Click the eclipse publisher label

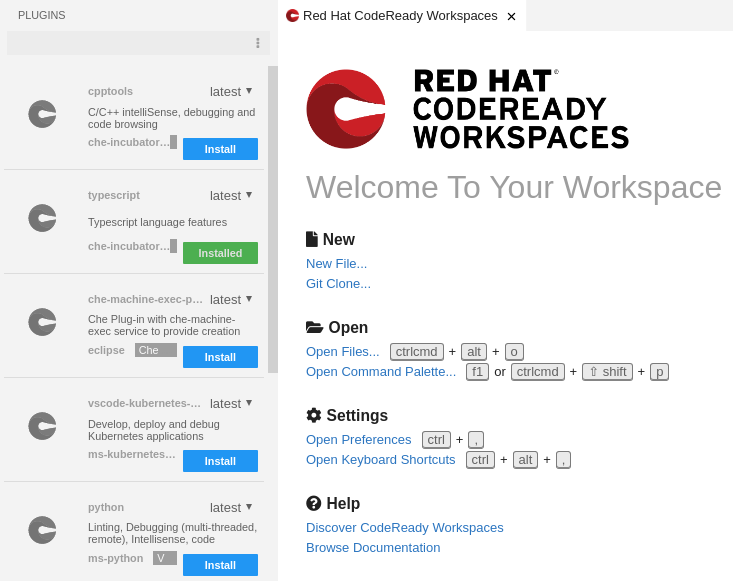[x=106, y=350]
